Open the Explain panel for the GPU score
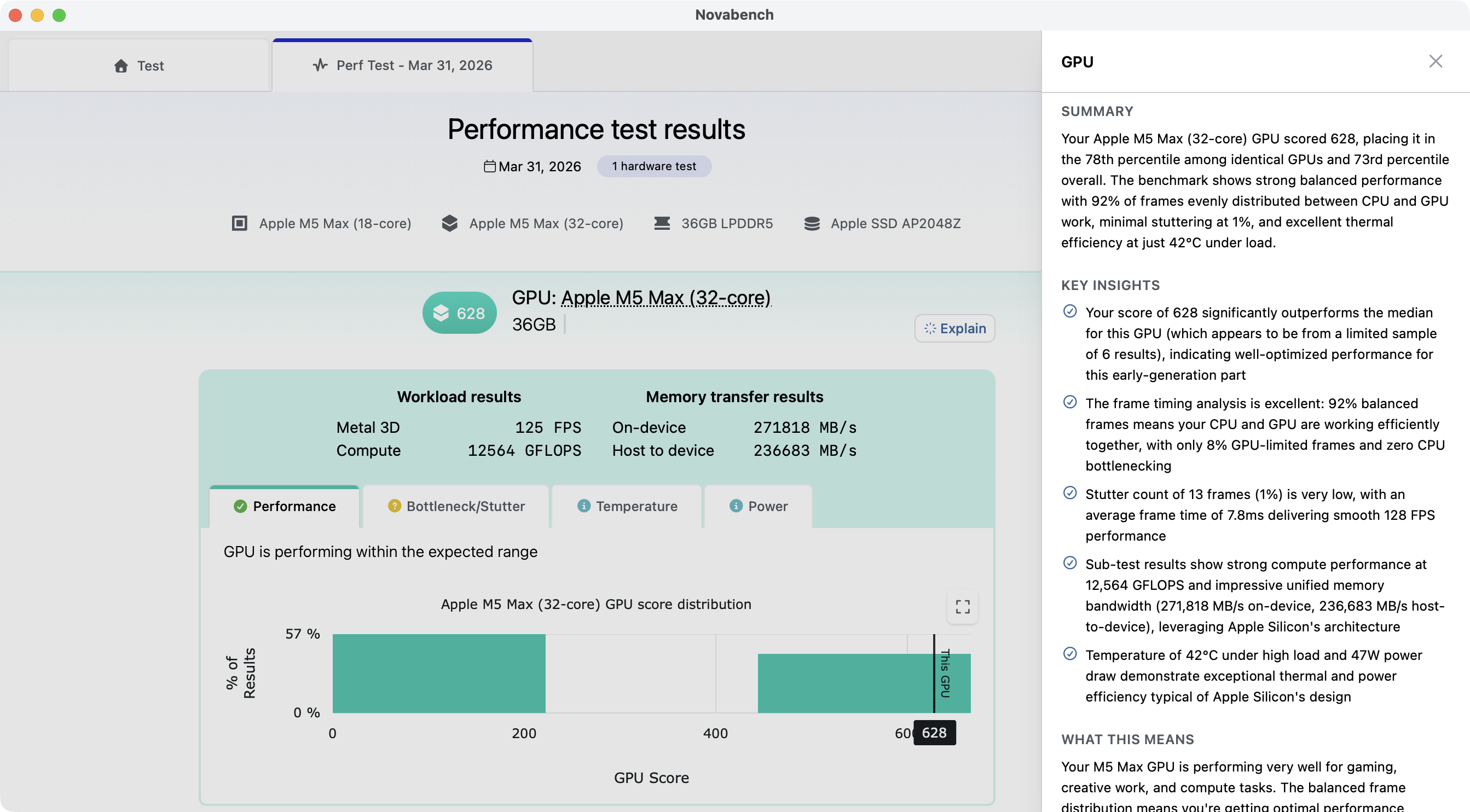Screen dimensions: 1470x812 953,328
